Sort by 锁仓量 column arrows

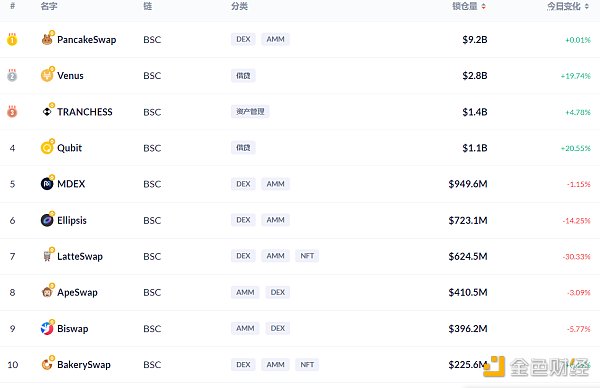click(484, 6)
